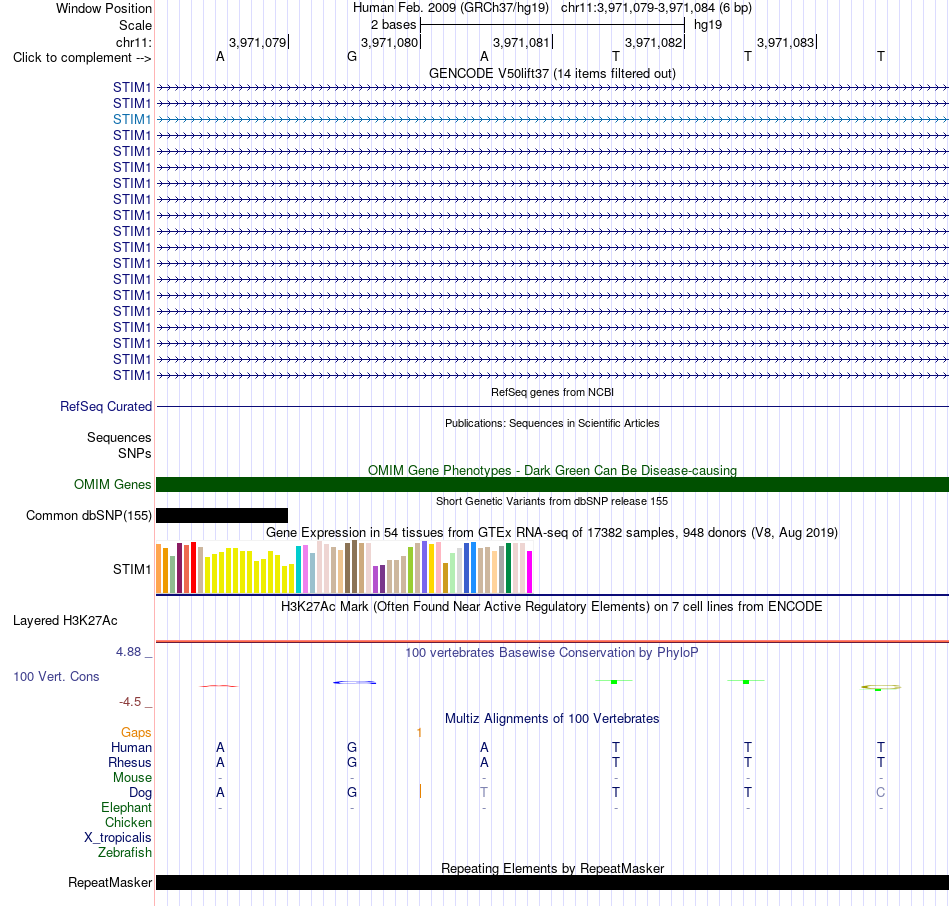Viewport: 950px width, 906px height.
Task: Click the blue PhyloP conservation mark
Action: coord(354,682)
